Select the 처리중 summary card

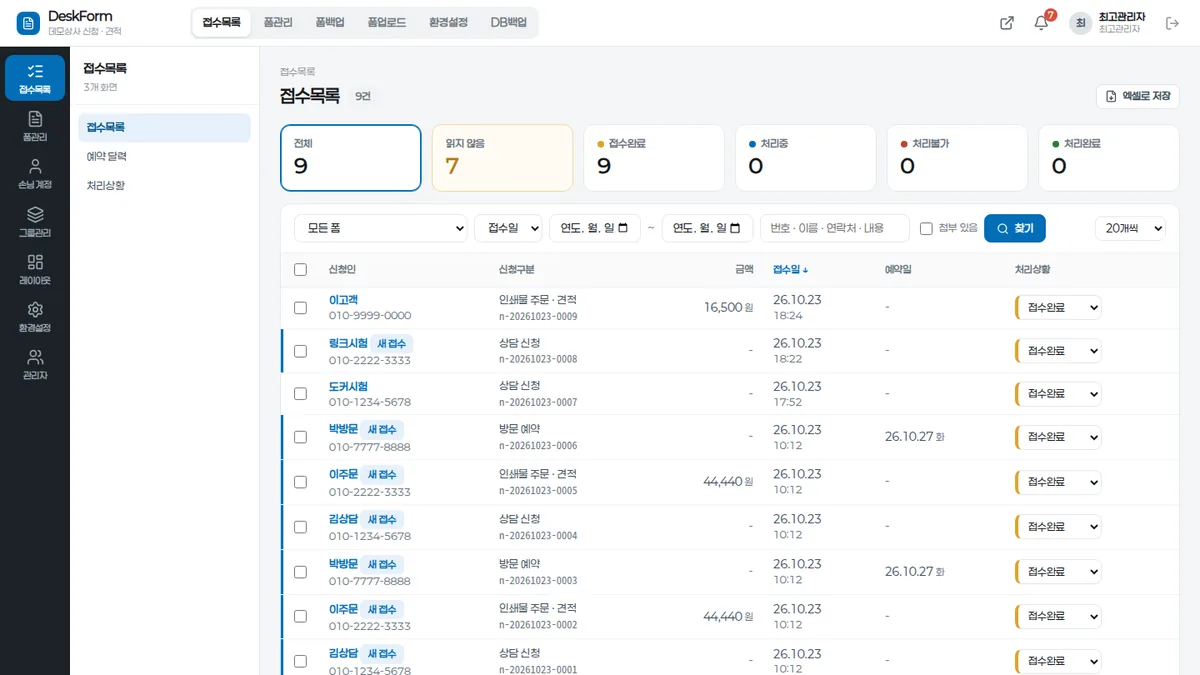[x=806, y=158]
